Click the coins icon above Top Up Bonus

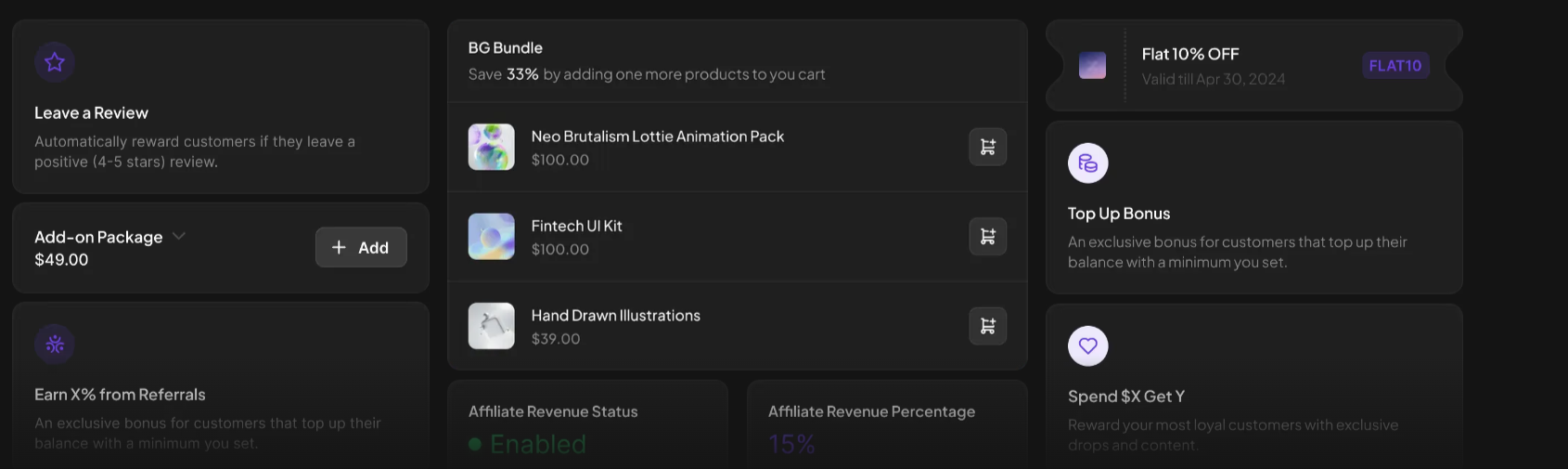(x=1087, y=163)
